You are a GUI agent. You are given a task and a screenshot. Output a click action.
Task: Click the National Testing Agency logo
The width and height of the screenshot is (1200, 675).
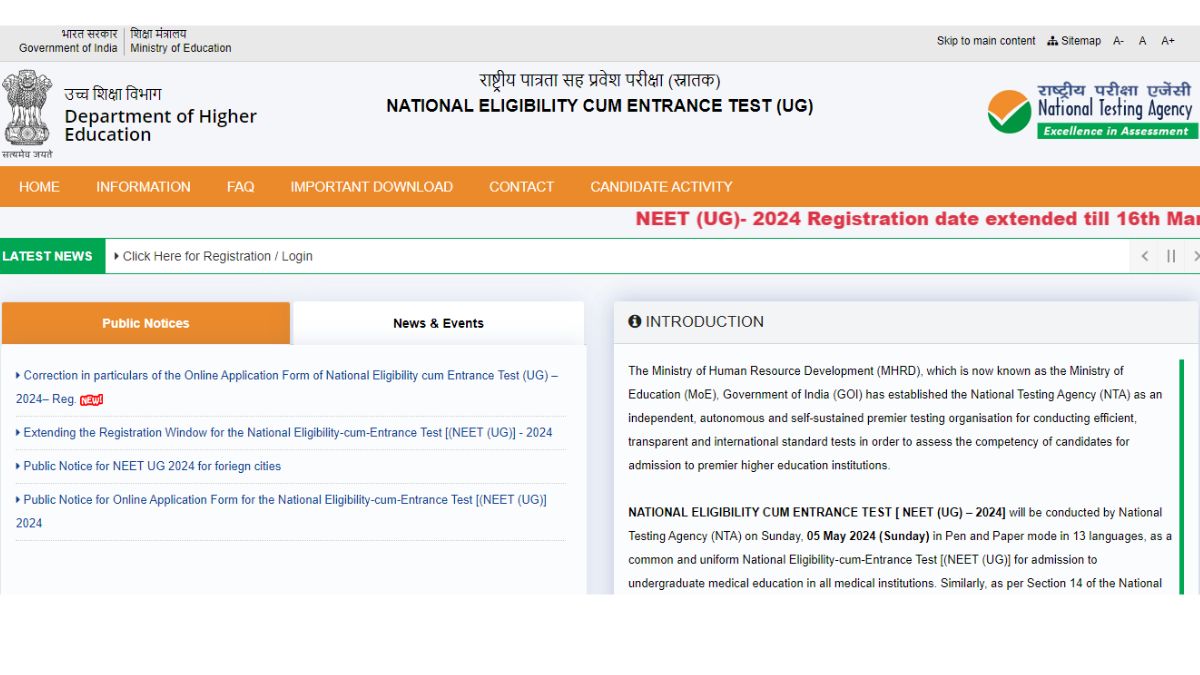coord(1090,110)
